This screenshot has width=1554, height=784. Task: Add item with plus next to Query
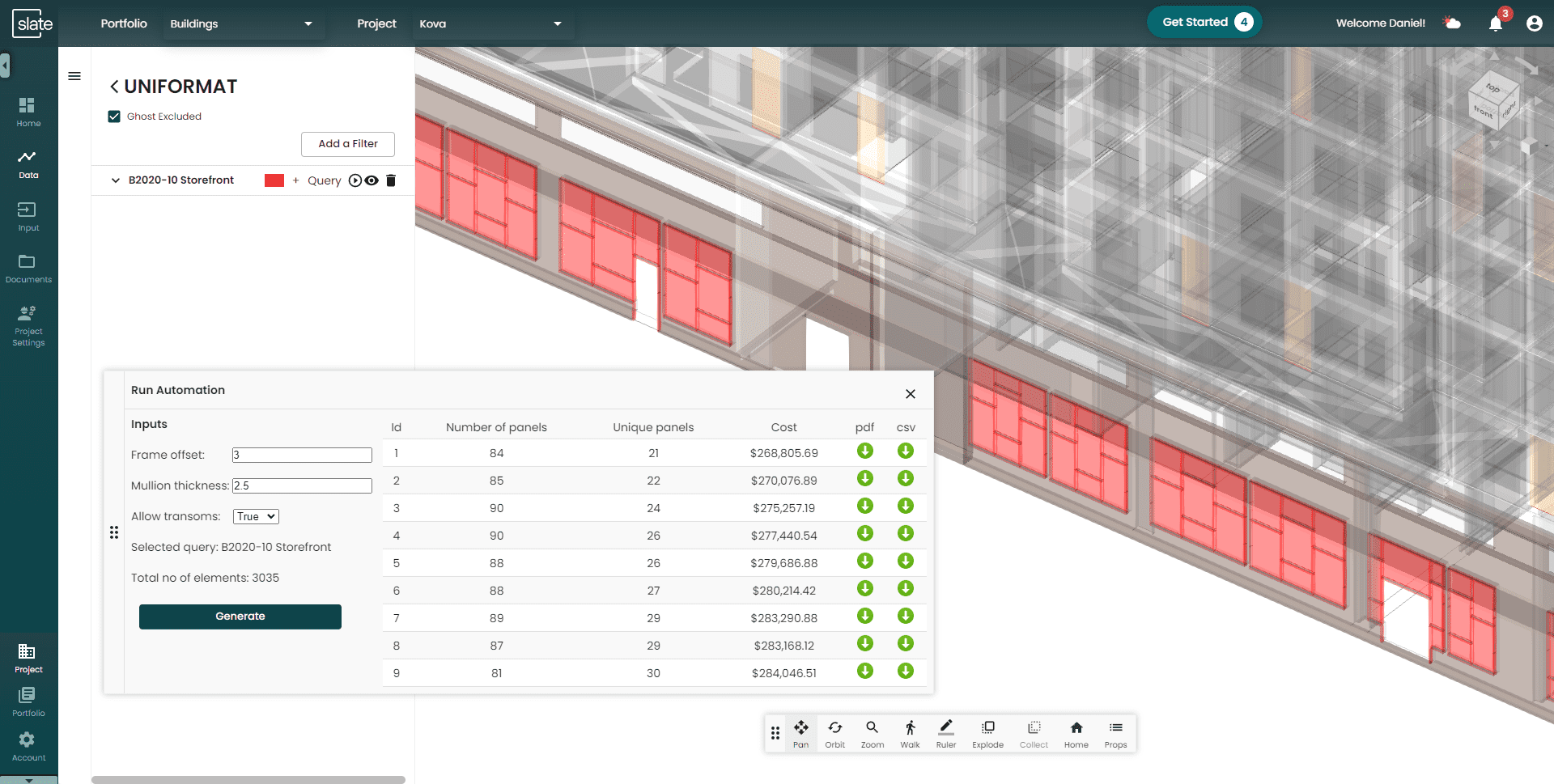pyautogui.click(x=295, y=180)
